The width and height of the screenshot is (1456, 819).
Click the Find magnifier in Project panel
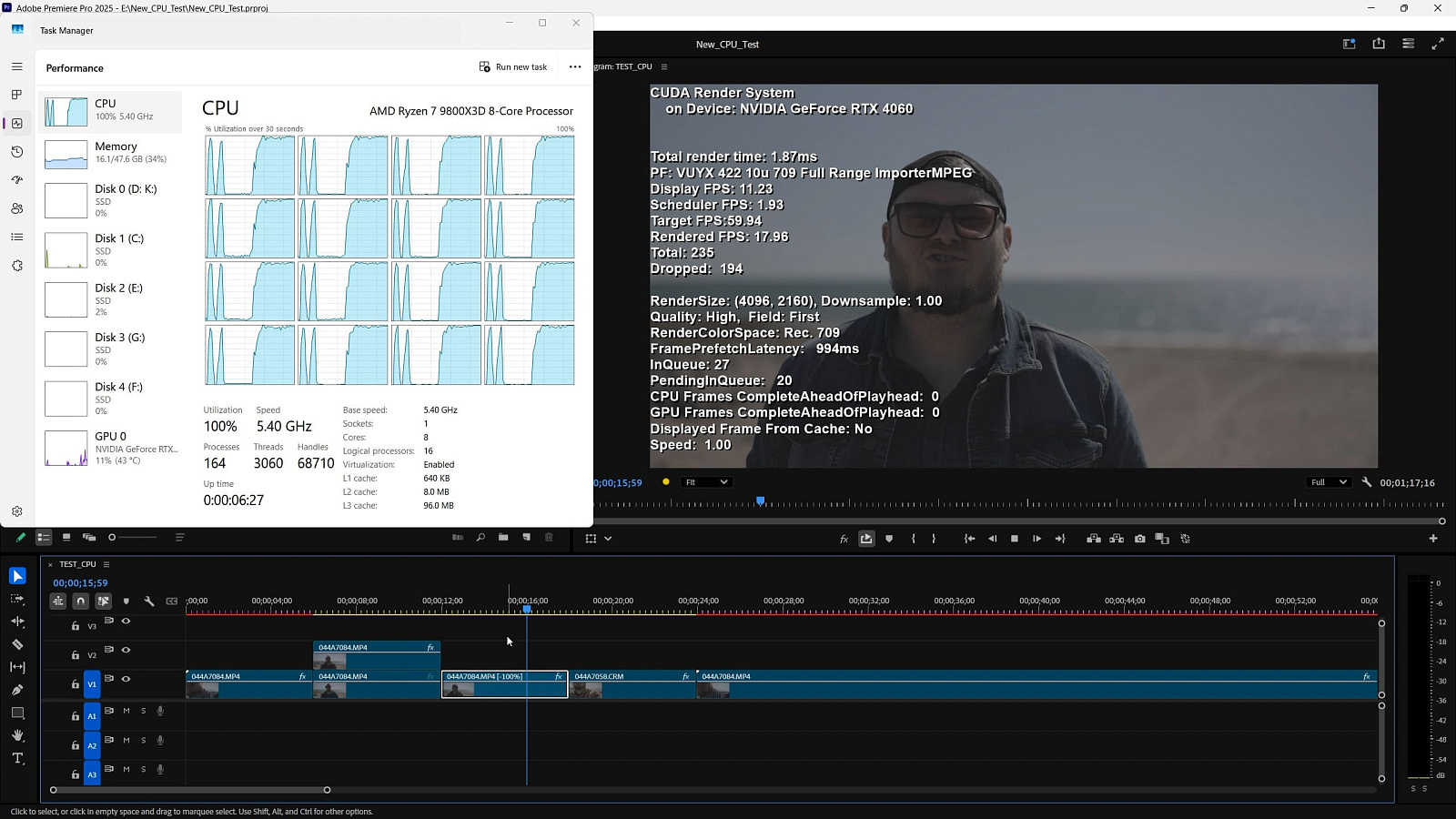(480, 538)
